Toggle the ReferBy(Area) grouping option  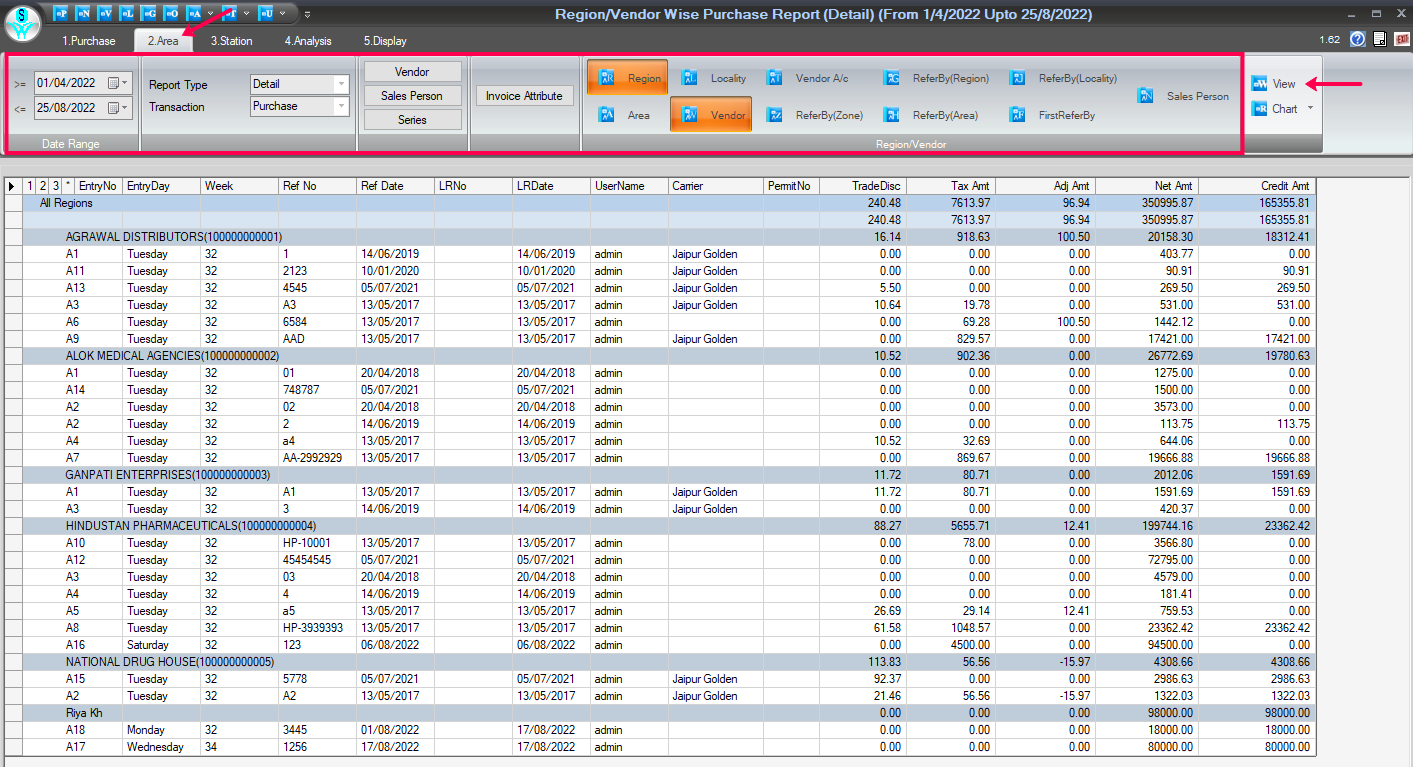[931, 115]
